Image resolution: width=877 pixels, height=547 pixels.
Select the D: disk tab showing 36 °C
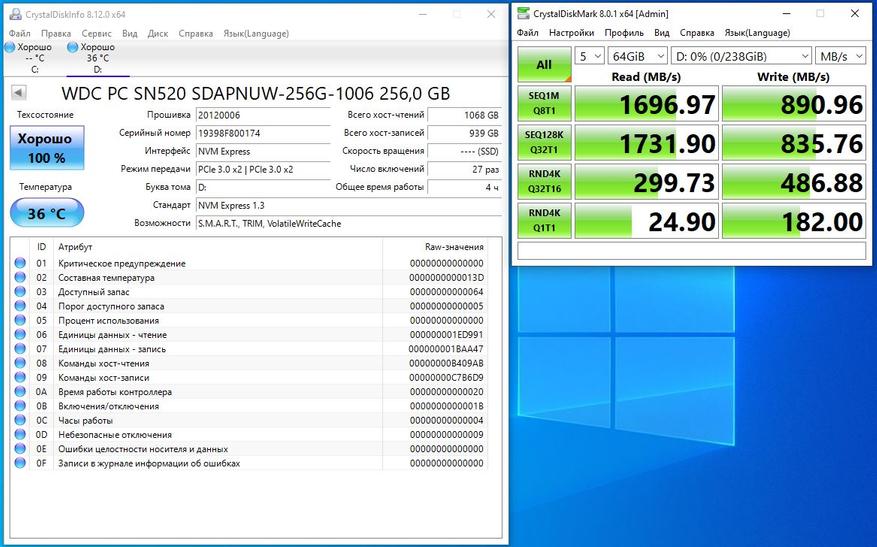coord(97,58)
